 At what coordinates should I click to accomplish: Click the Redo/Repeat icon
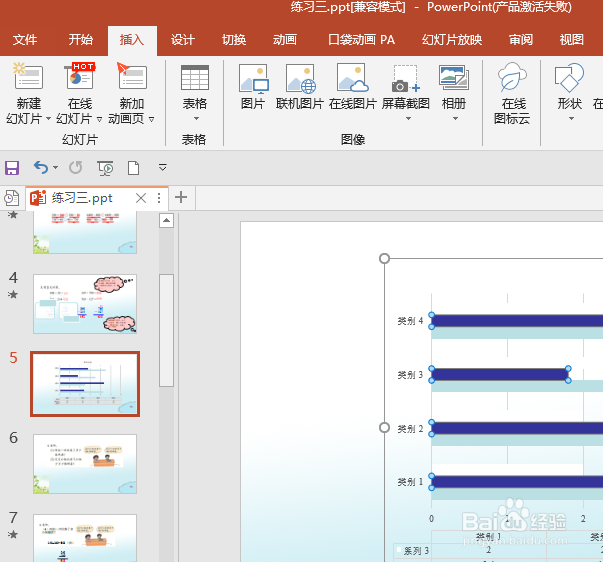[75, 167]
